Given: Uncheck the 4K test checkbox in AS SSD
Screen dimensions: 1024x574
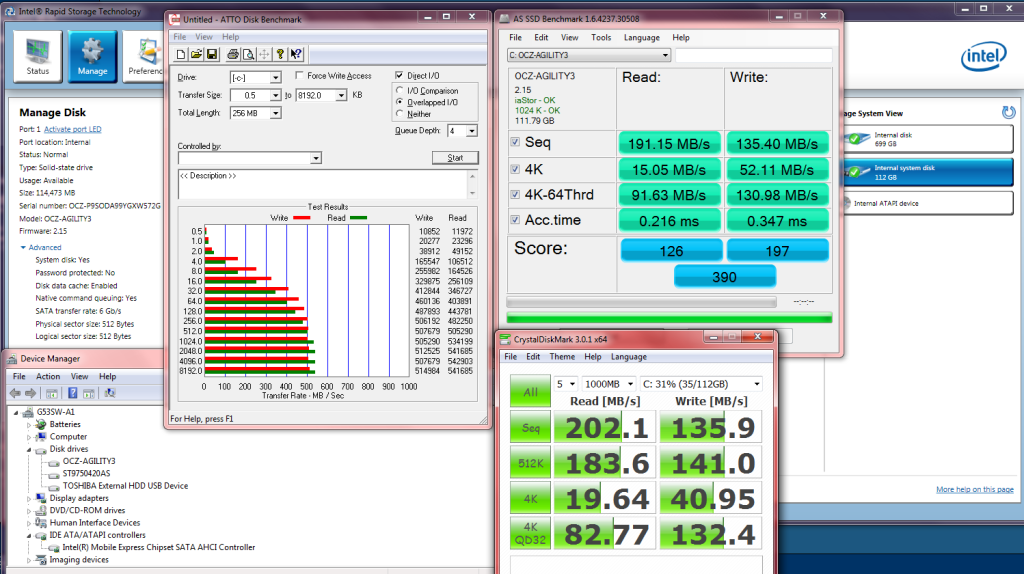Looking at the screenshot, I should (x=515, y=169).
